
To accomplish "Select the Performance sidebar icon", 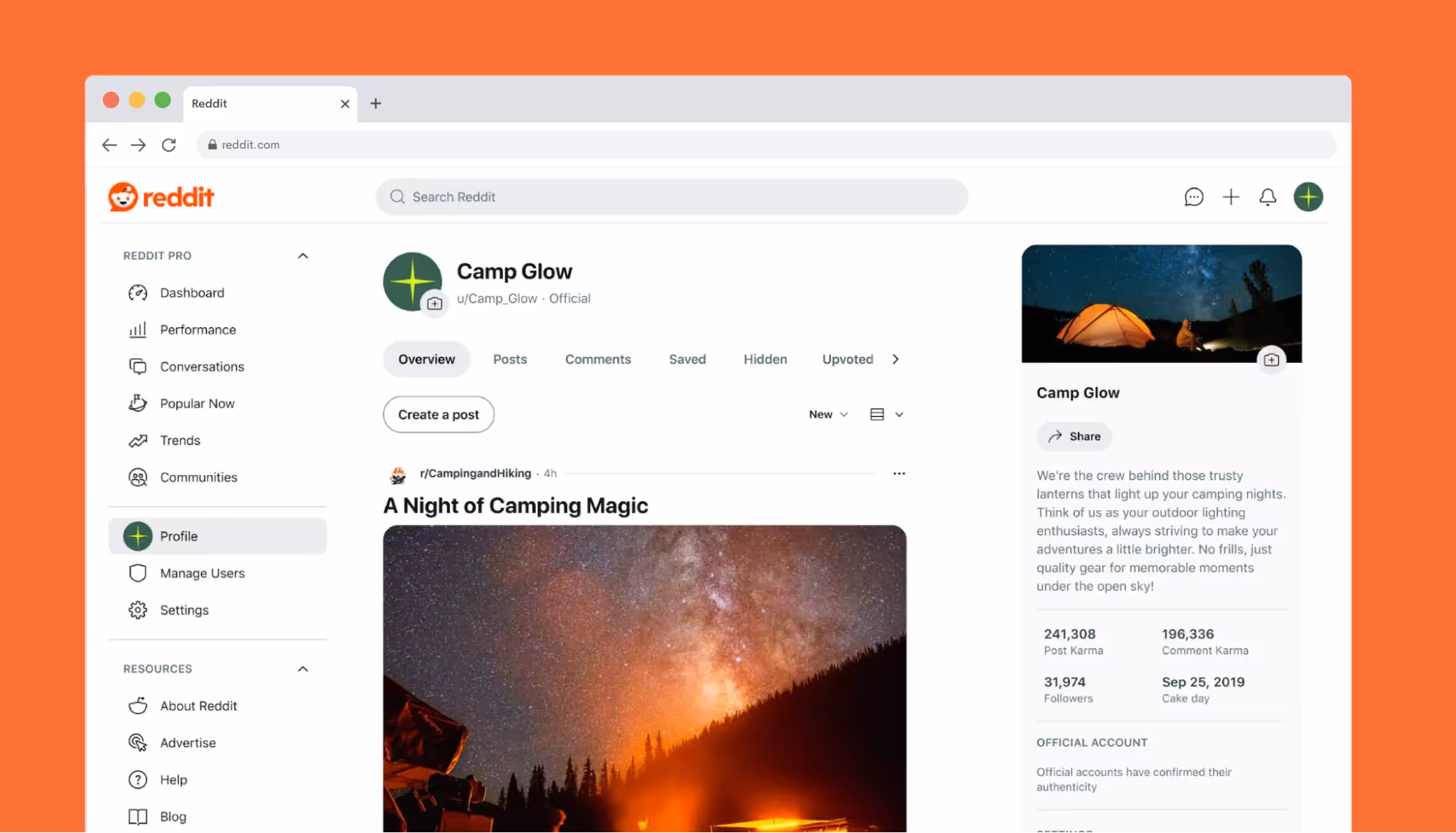I will [x=138, y=329].
